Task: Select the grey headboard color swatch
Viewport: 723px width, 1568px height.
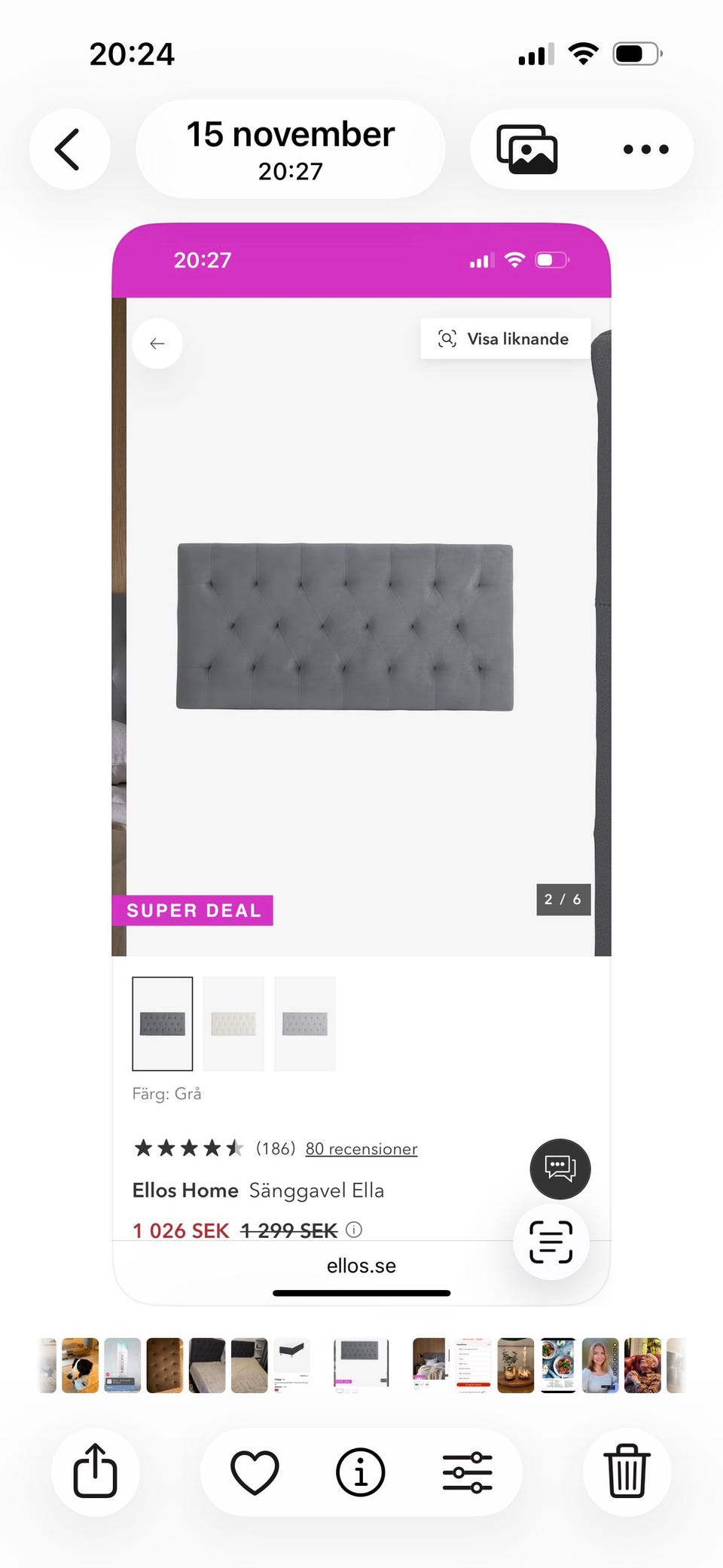Action: 163,1023
